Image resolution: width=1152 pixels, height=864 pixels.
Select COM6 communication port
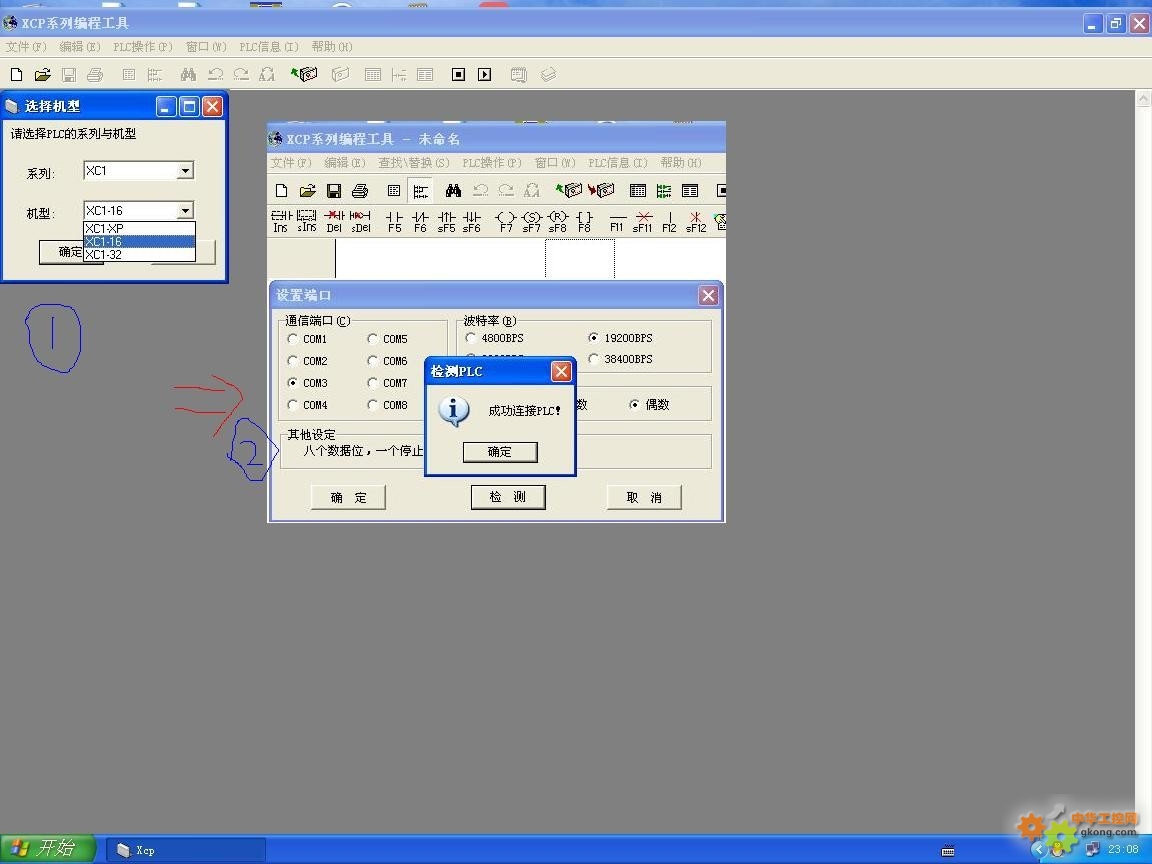[x=387, y=361]
